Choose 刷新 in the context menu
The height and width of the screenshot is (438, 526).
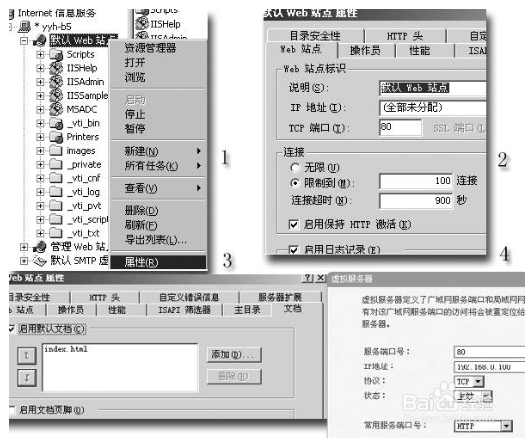[158, 225]
